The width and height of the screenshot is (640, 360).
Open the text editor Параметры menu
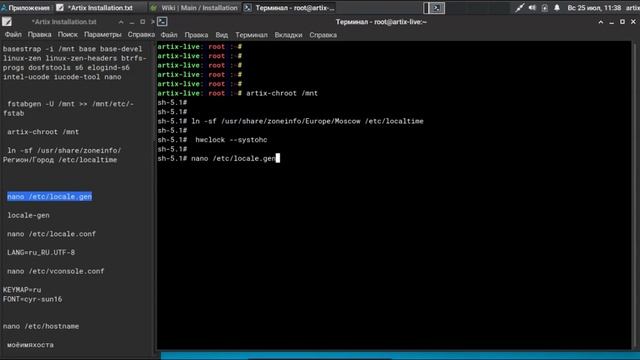(102, 35)
